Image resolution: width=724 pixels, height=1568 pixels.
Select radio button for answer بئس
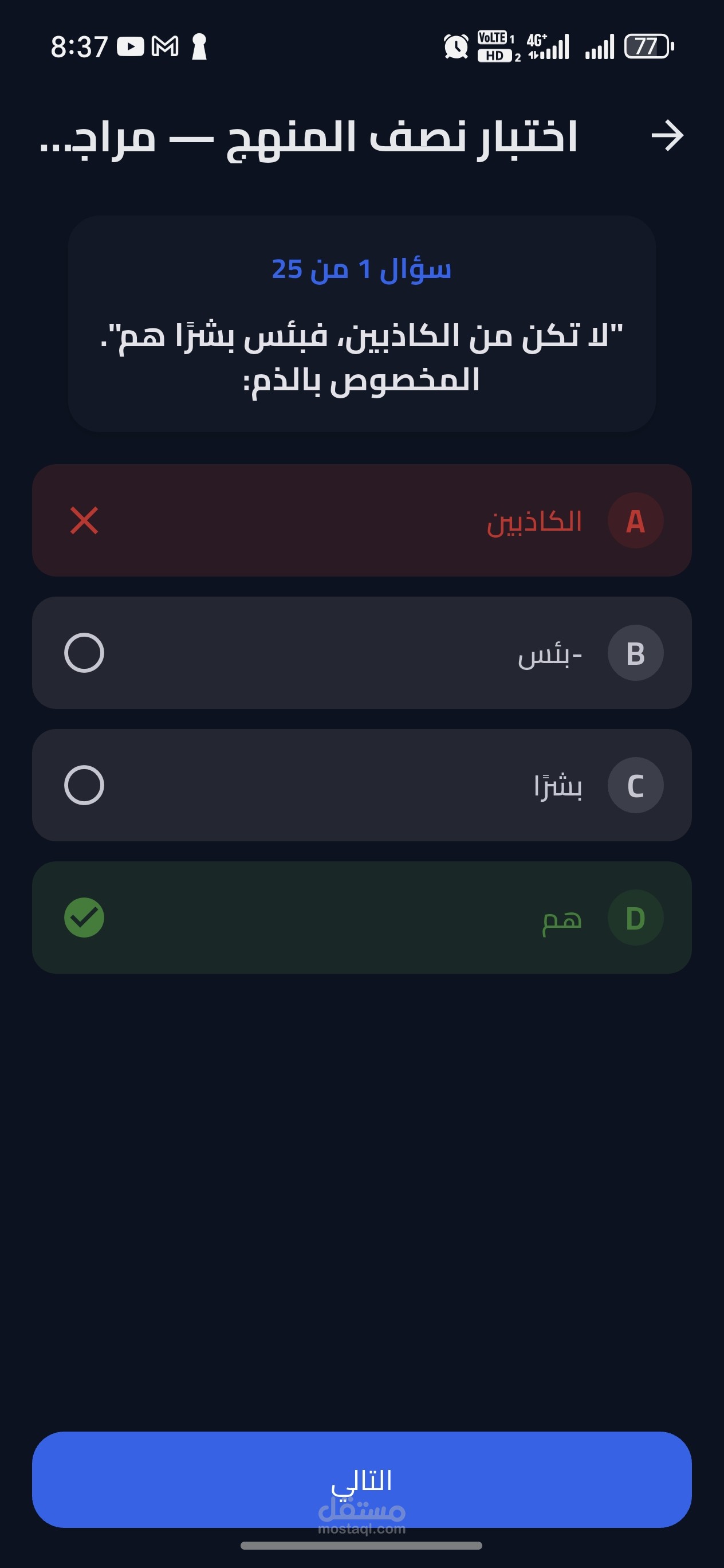tap(84, 653)
